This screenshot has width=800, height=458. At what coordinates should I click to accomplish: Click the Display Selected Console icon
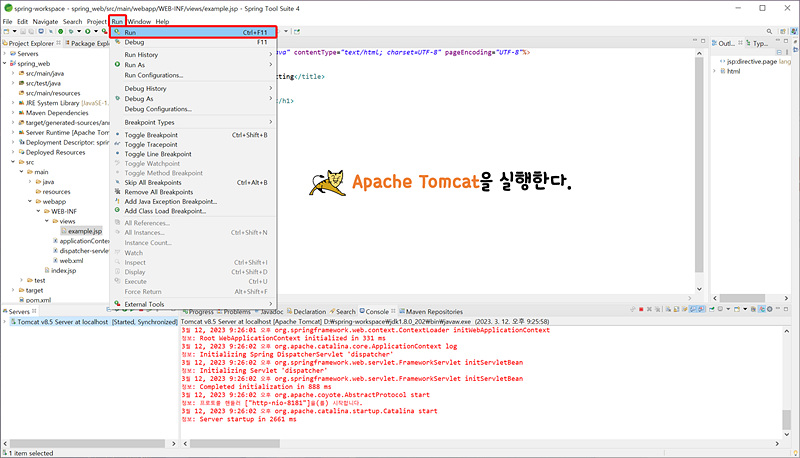click(x=720, y=309)
